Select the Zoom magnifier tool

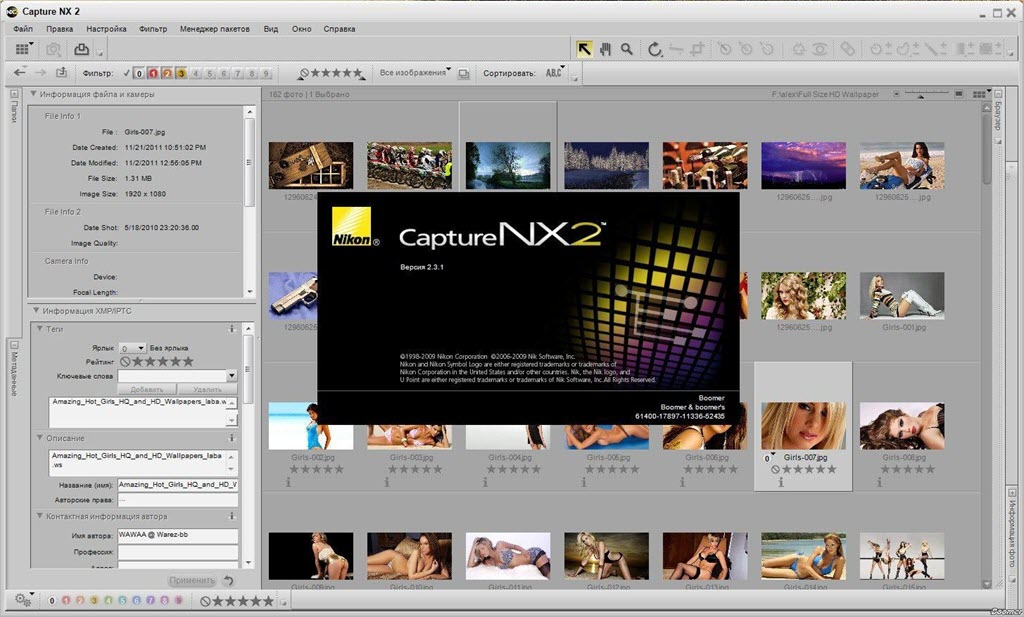point(627,49)
